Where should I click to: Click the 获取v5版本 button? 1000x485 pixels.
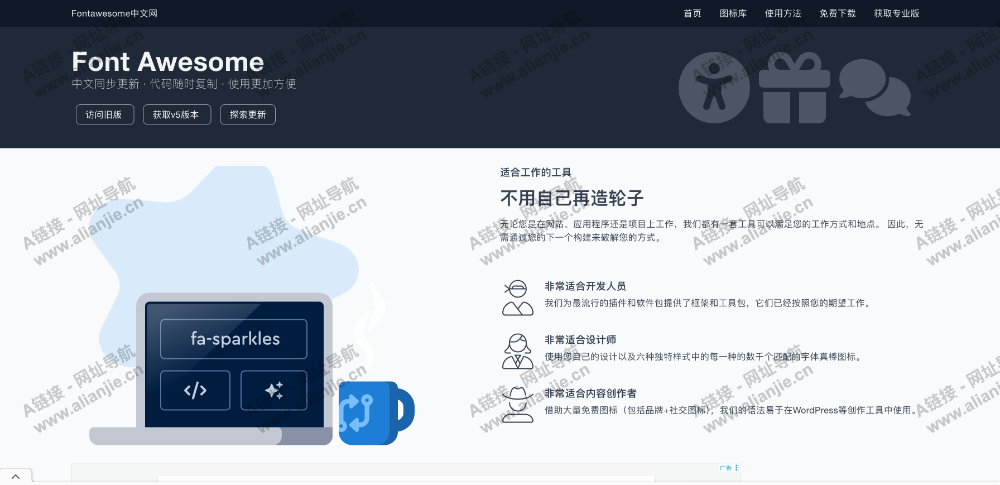tap(177, 115)
